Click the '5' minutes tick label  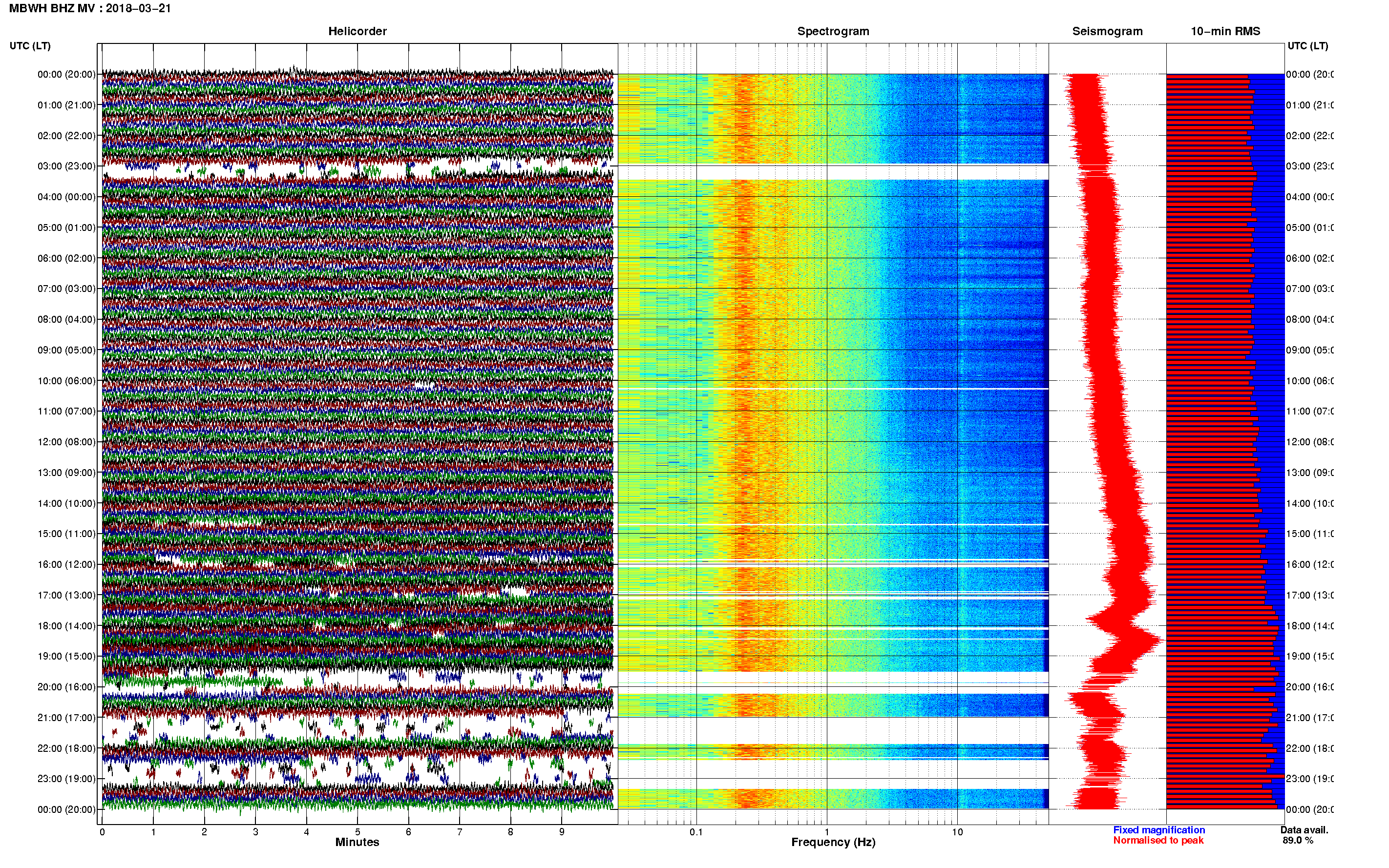[x=358, y=832]
